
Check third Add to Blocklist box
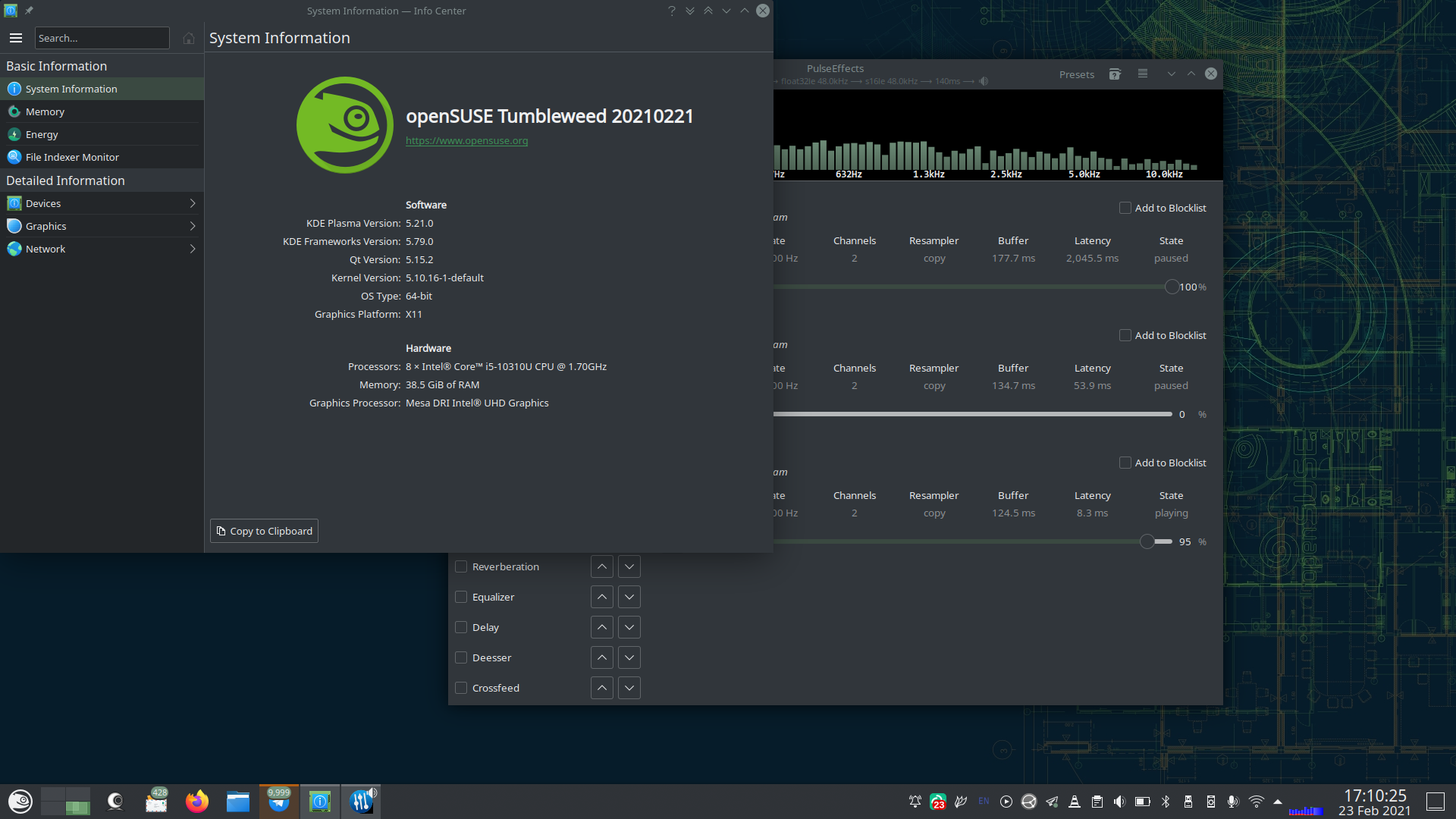[1125, 463]
